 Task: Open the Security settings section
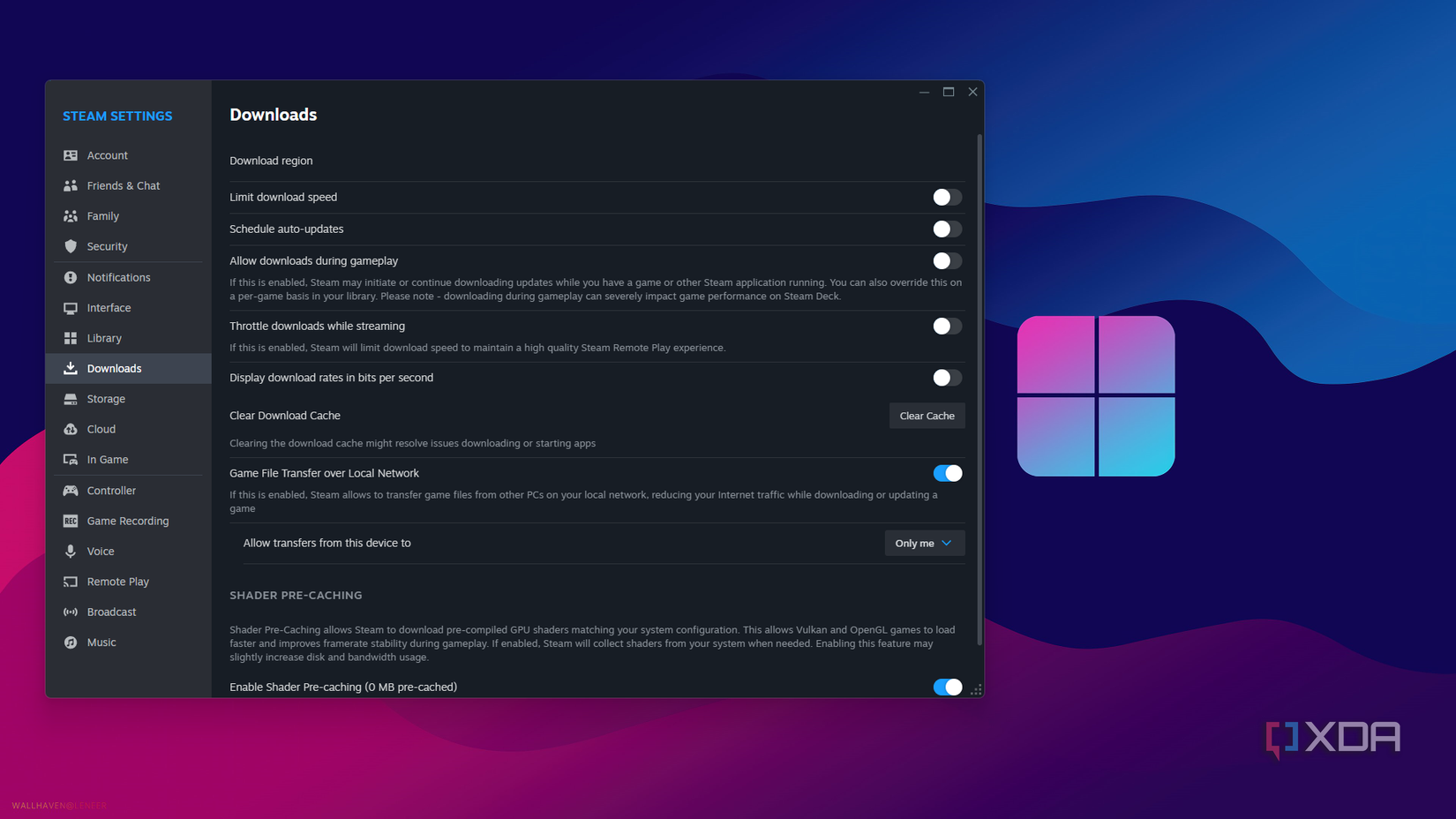pos(129,246)
